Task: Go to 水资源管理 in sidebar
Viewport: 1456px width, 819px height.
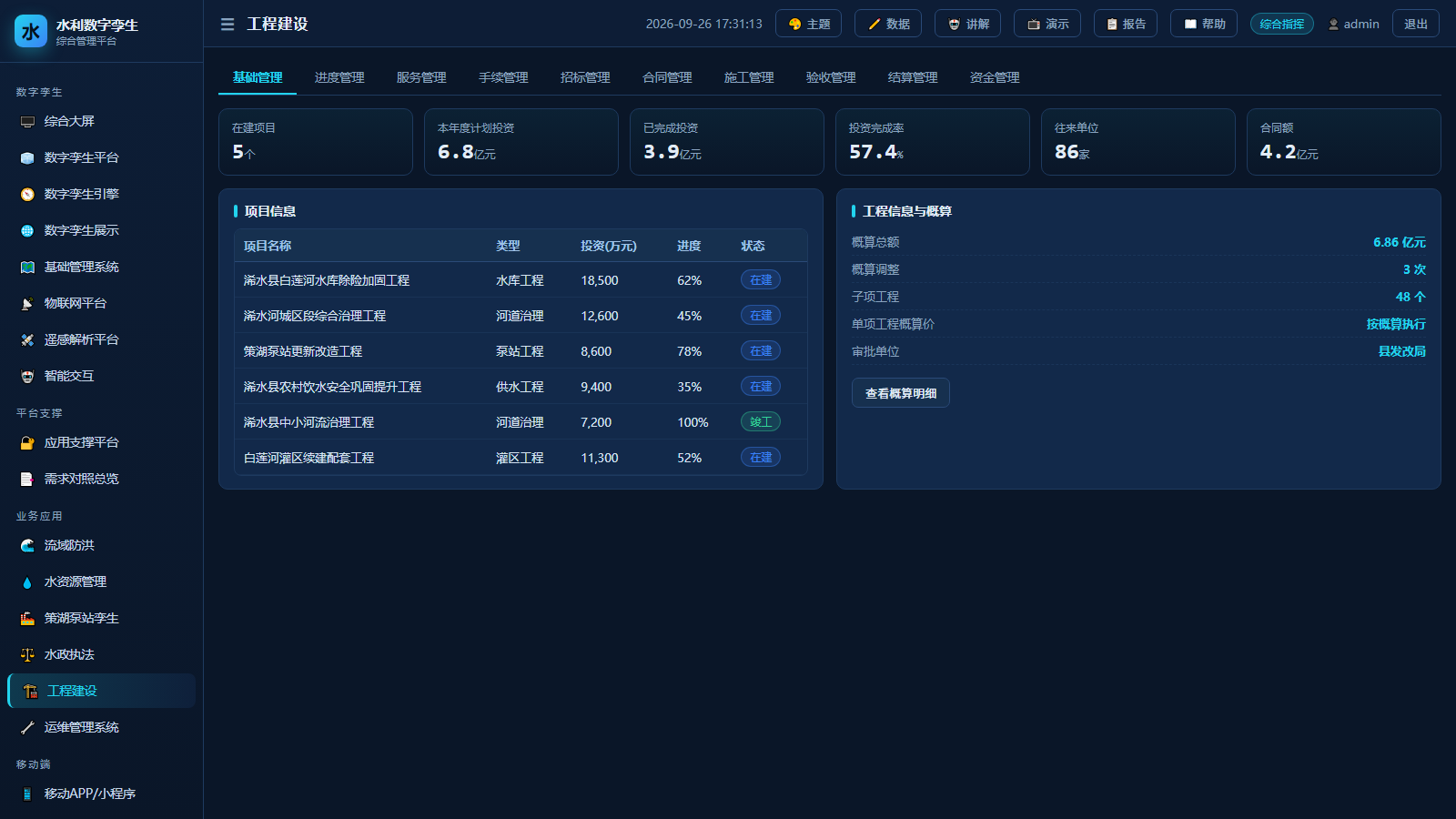Action: pyautogui.click(x=101, y=581)
